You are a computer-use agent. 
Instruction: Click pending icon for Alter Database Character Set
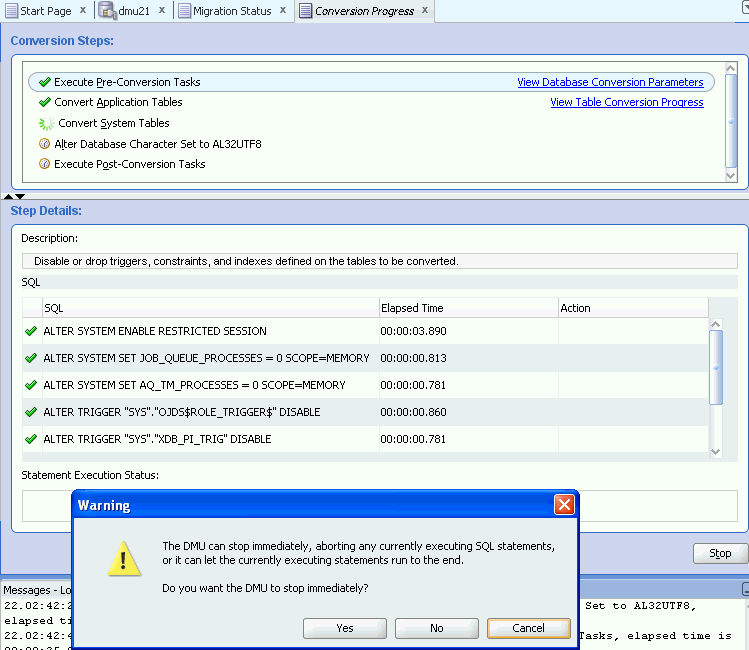pyautogui.click(x=44, y=144)
